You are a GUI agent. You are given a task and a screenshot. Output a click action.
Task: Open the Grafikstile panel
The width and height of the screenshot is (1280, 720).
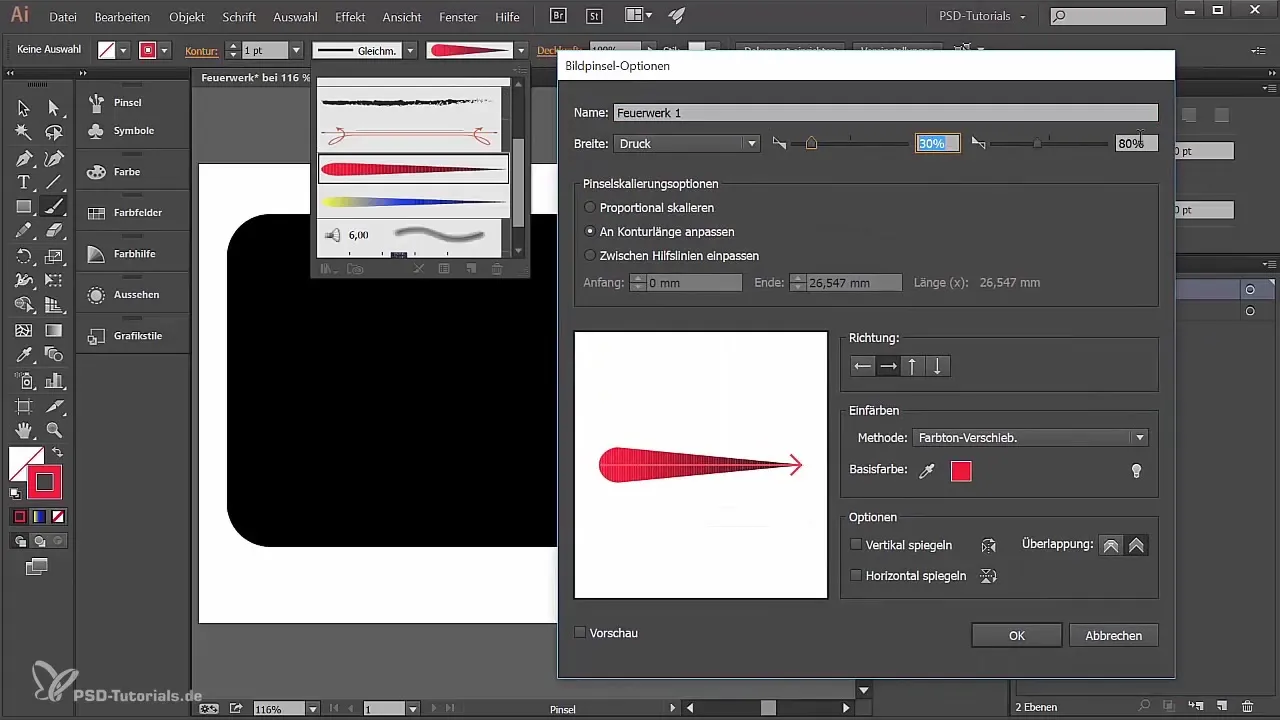137,336
